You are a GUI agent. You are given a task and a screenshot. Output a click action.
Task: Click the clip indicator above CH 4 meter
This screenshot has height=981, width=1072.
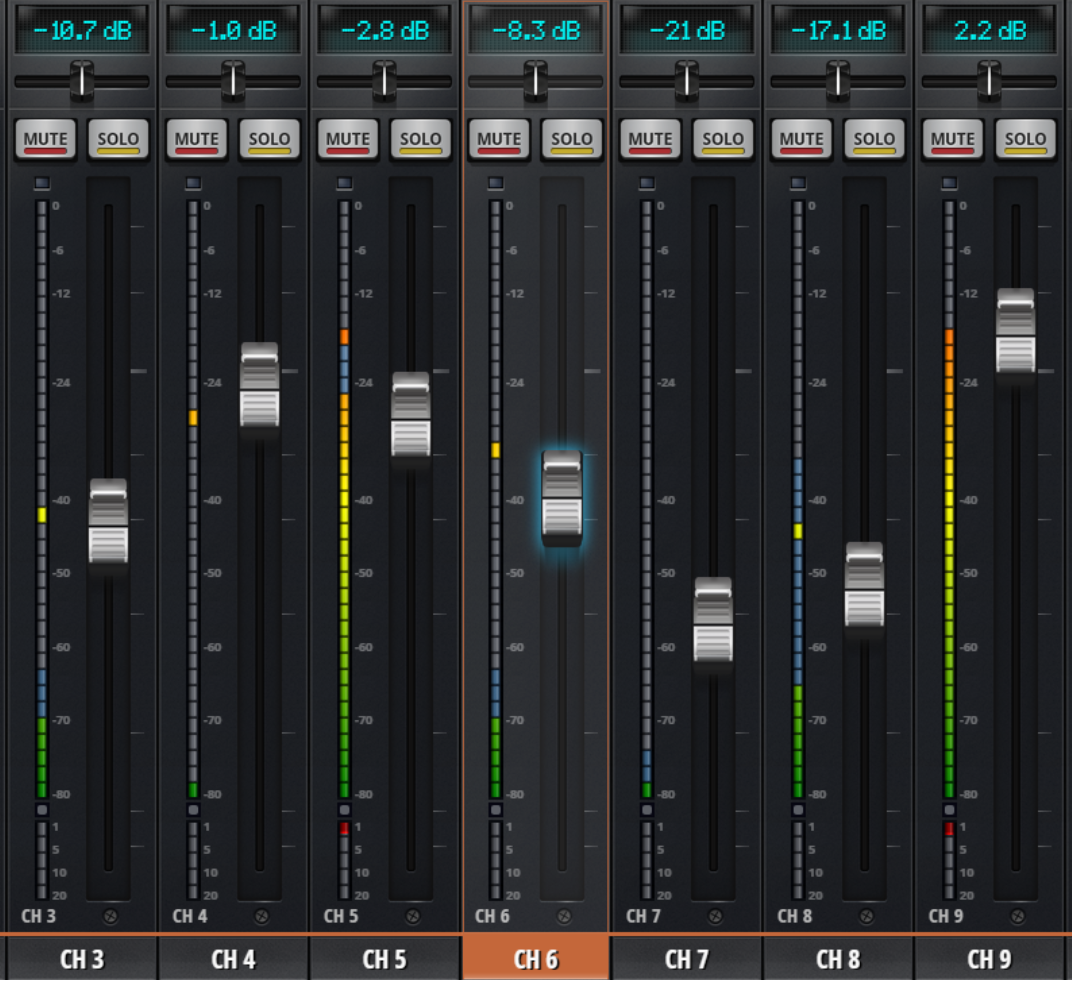pyautogui.click(x=193, y=183)
